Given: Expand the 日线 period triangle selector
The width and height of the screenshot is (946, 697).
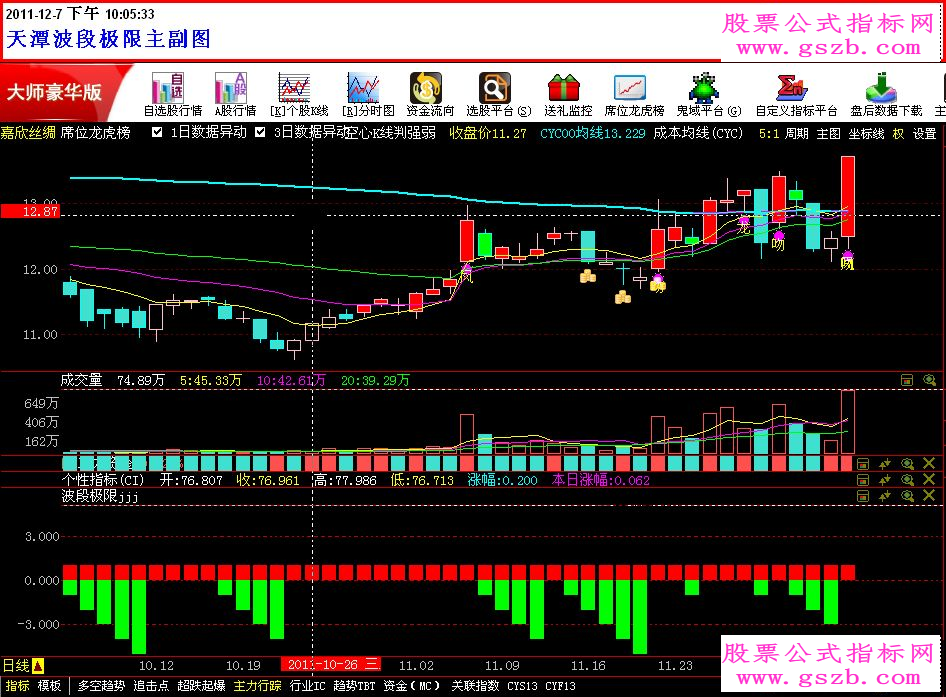Looking at the screenshot, I should [38, 666].
